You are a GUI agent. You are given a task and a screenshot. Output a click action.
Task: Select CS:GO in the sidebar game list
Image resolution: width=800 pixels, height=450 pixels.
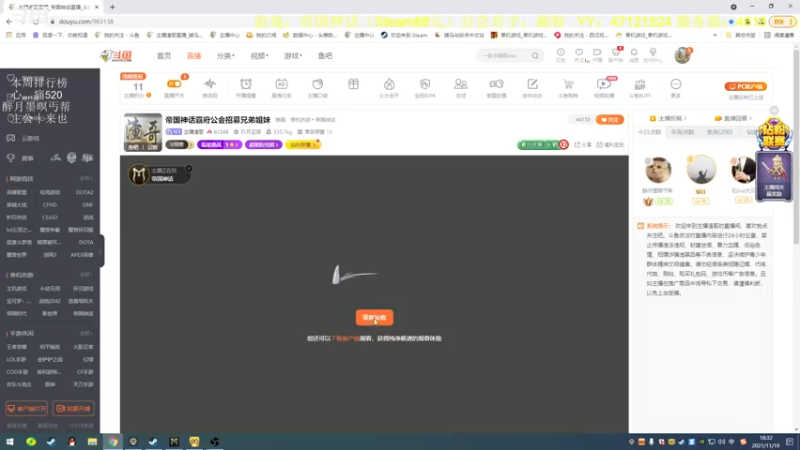coord(50,217)
